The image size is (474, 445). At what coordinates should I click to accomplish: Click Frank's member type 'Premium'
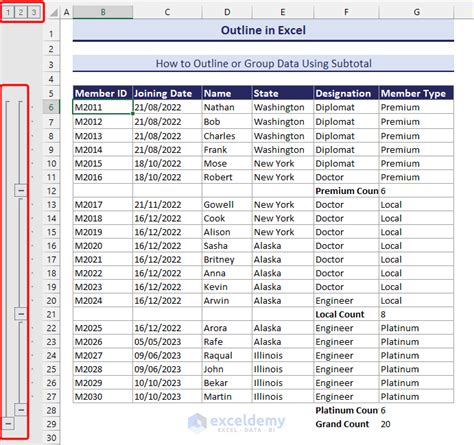pyautogui.click(x=416, y=150)
